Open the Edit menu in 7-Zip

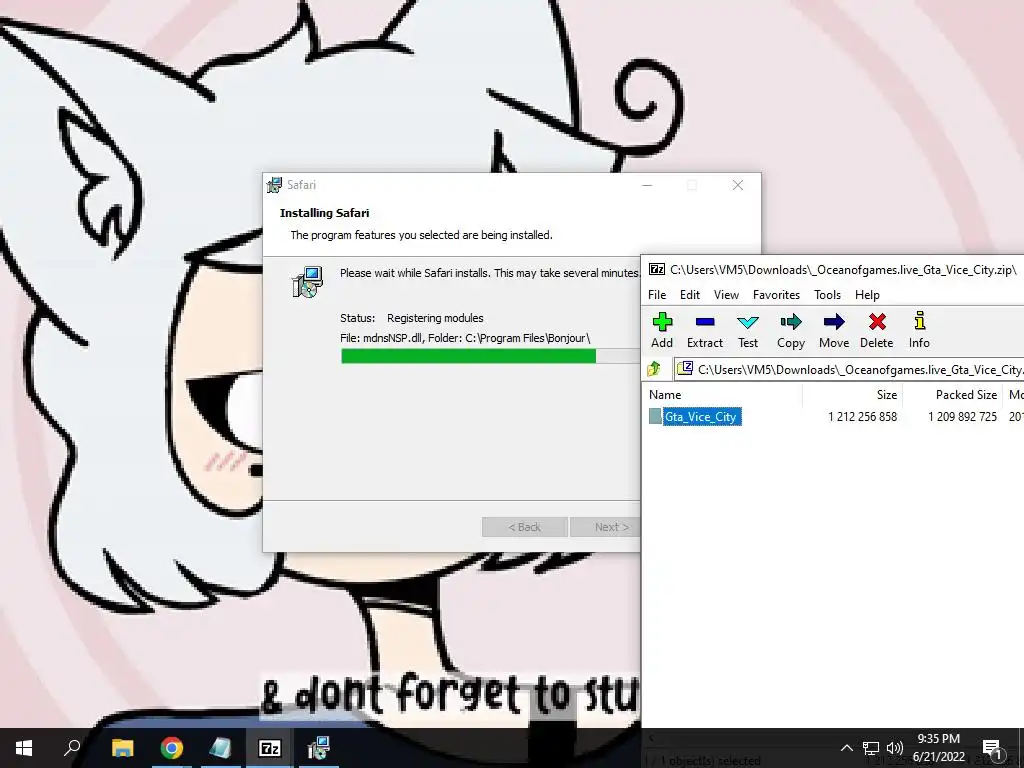[690, 295]
